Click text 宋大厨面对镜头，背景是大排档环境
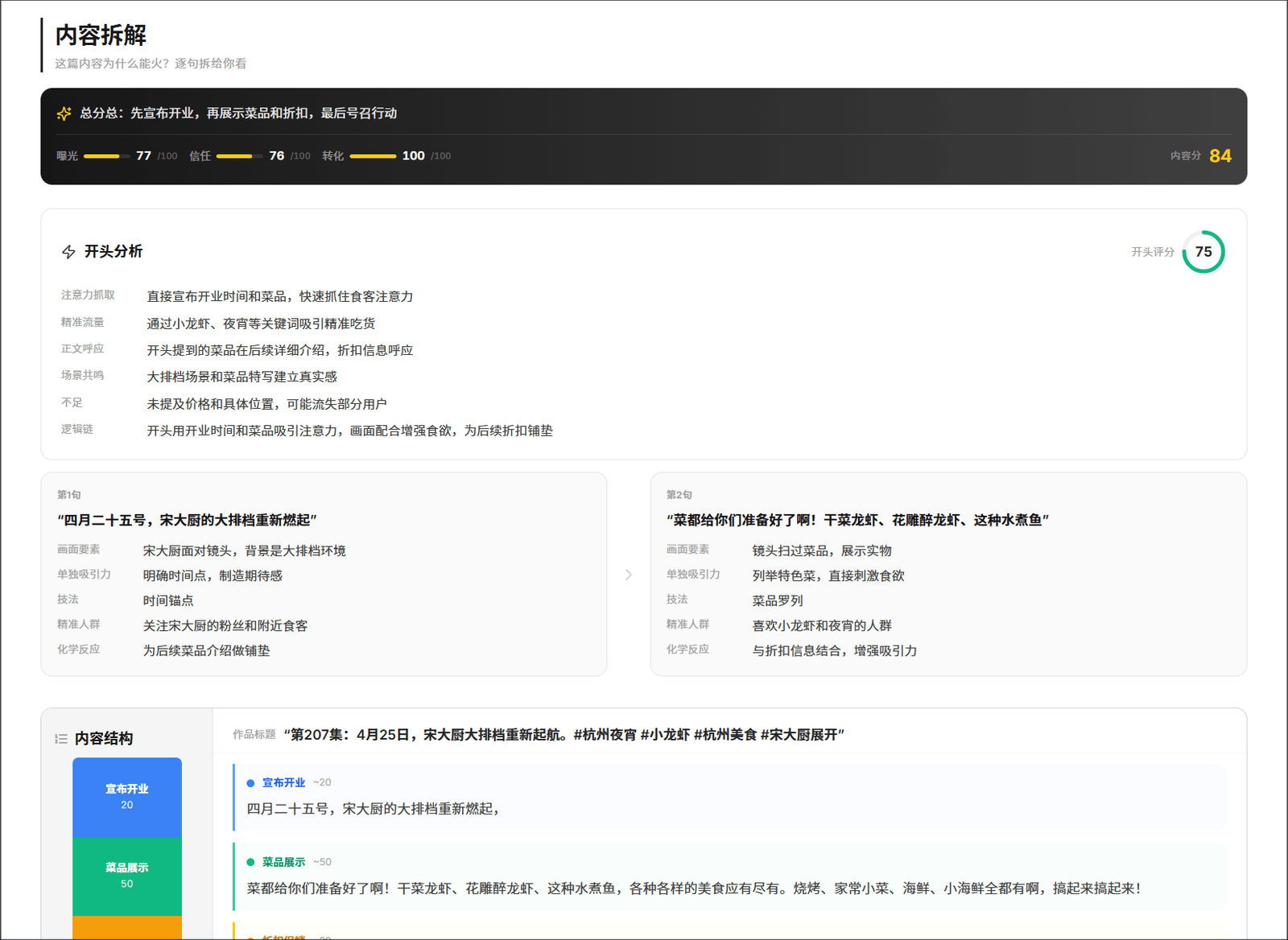Image resolution: width=1288 pixels, height=940 pixels. tap(245, 551)
